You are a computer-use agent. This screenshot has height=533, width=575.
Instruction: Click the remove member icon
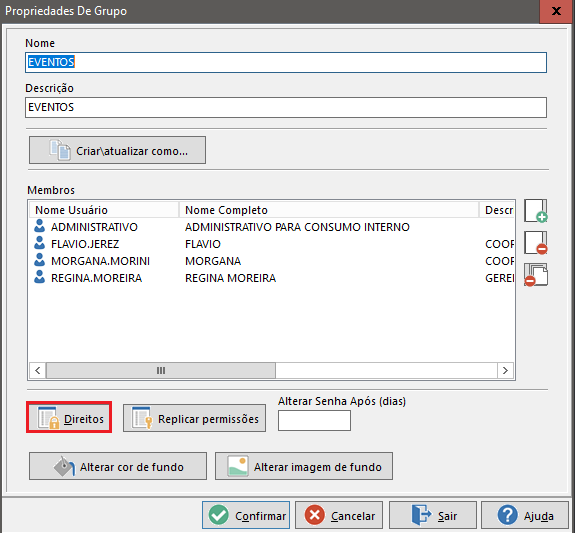click(x=536, y=243)
